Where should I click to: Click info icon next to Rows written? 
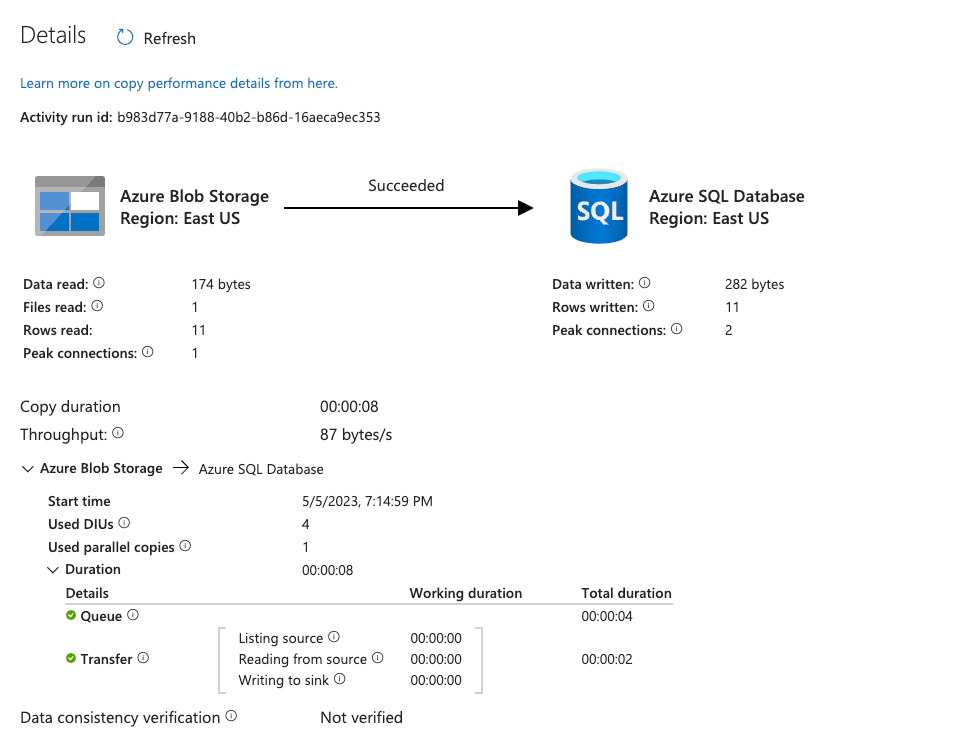pyautogui.click(x=648, y=307)
